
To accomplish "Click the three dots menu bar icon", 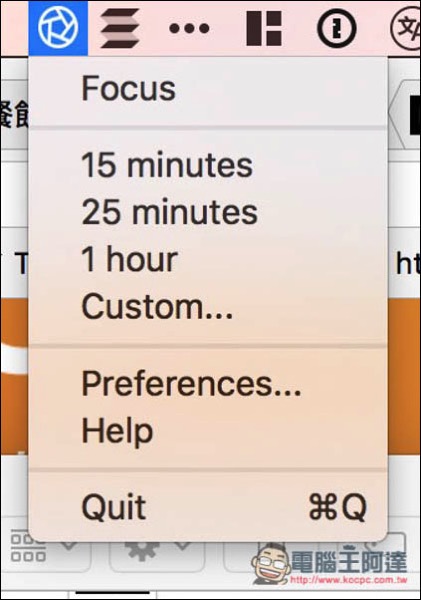I will click(189, 28).
